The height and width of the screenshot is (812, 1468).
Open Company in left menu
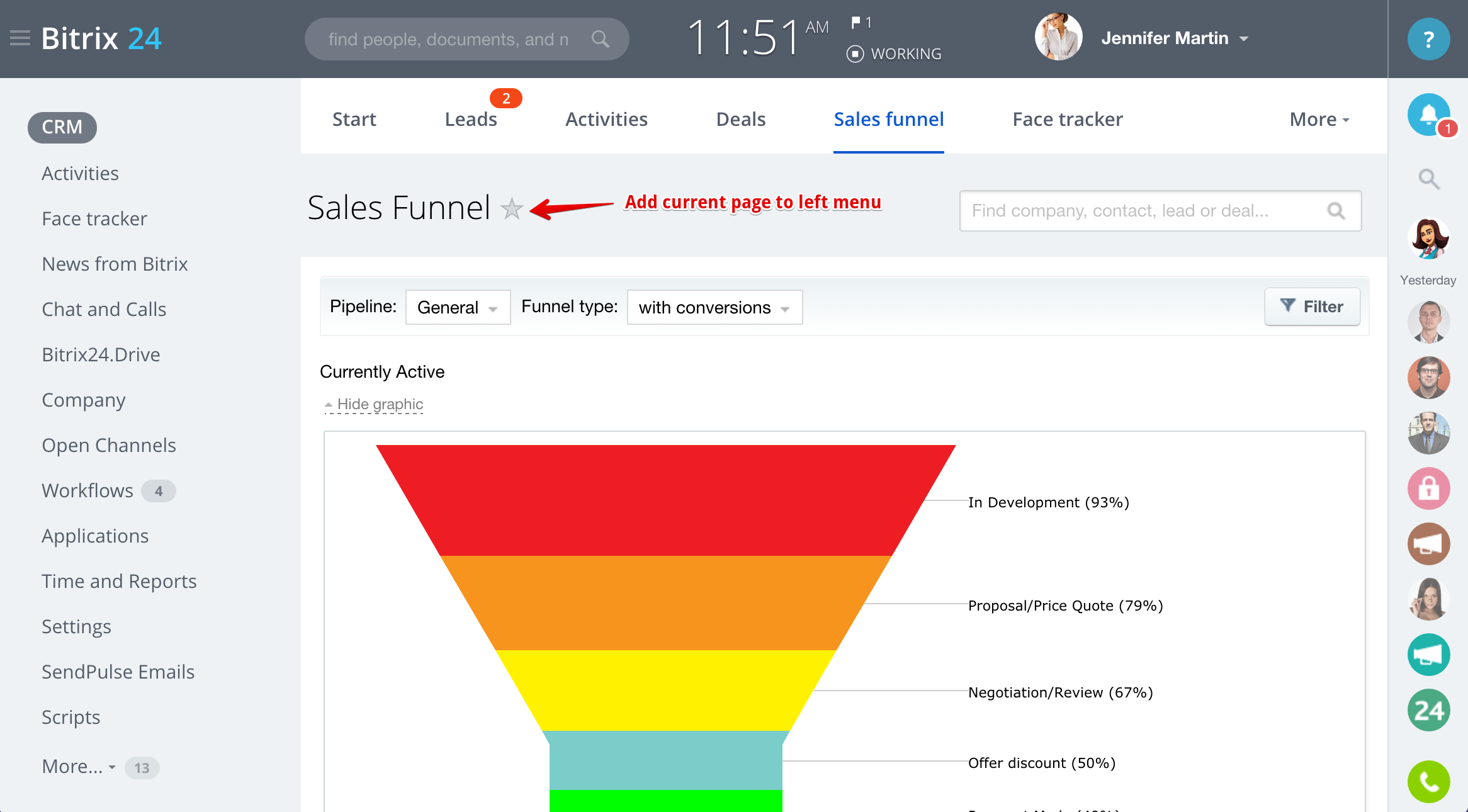click(84, 400)
